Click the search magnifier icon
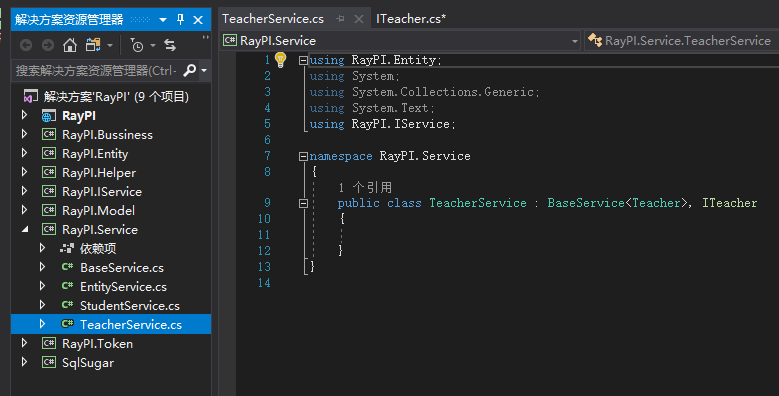Viewport: 779px width, 396px height. pos(189,71)
